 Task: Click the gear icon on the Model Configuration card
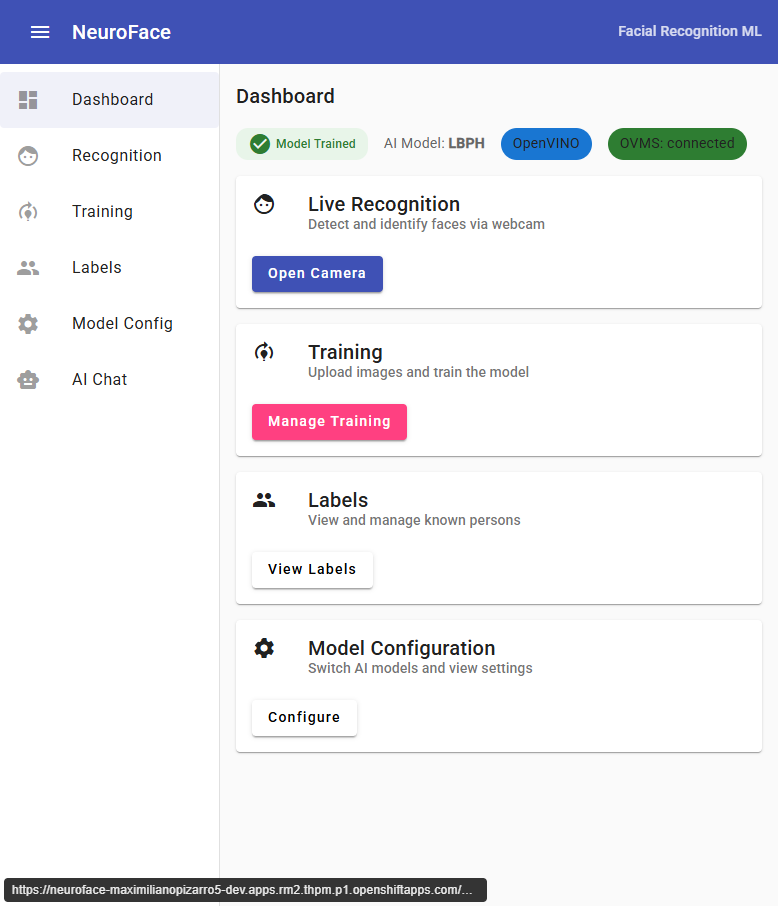[x=264, y=647]
